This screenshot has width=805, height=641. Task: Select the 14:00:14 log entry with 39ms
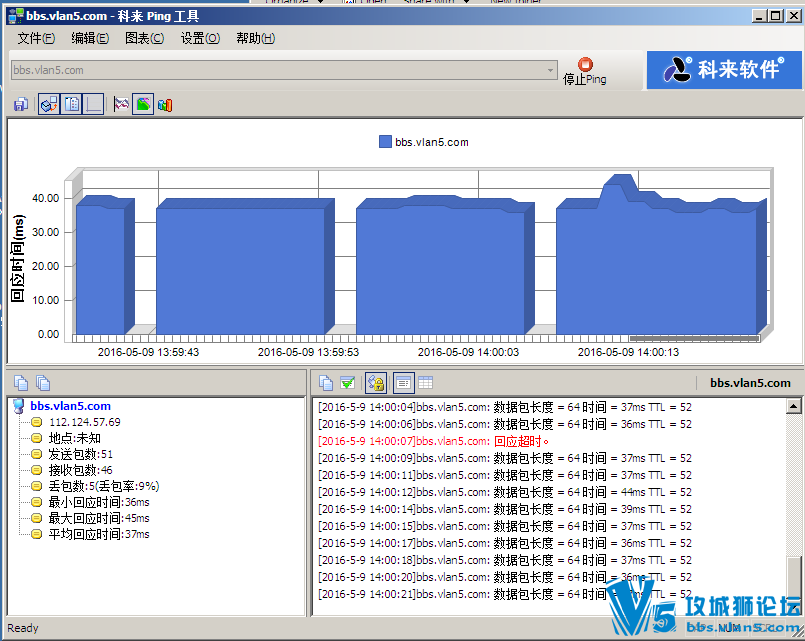point(505,509)
